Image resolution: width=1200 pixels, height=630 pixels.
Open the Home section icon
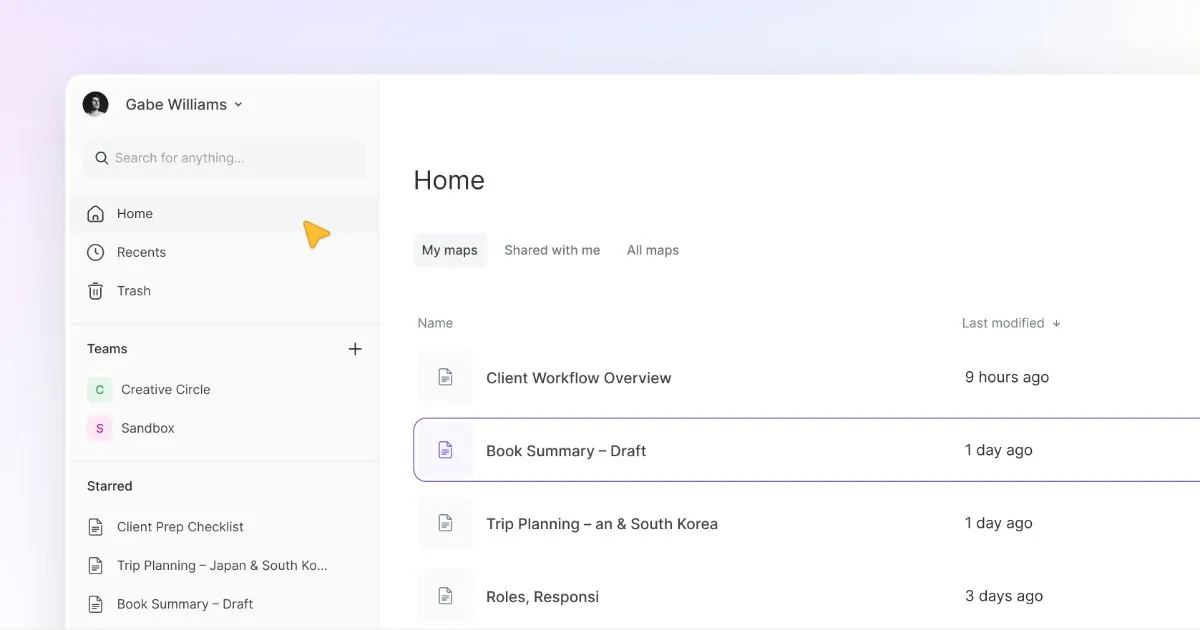[95, 213]
